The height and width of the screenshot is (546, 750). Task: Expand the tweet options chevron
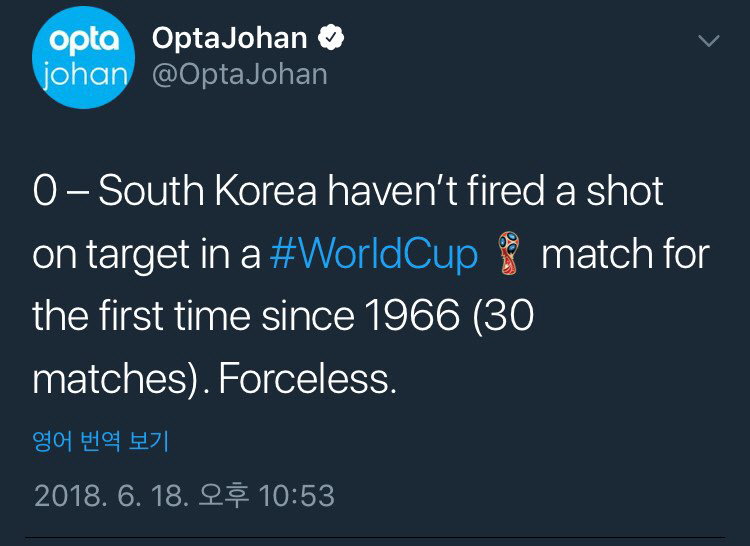[x=708, y=40]
